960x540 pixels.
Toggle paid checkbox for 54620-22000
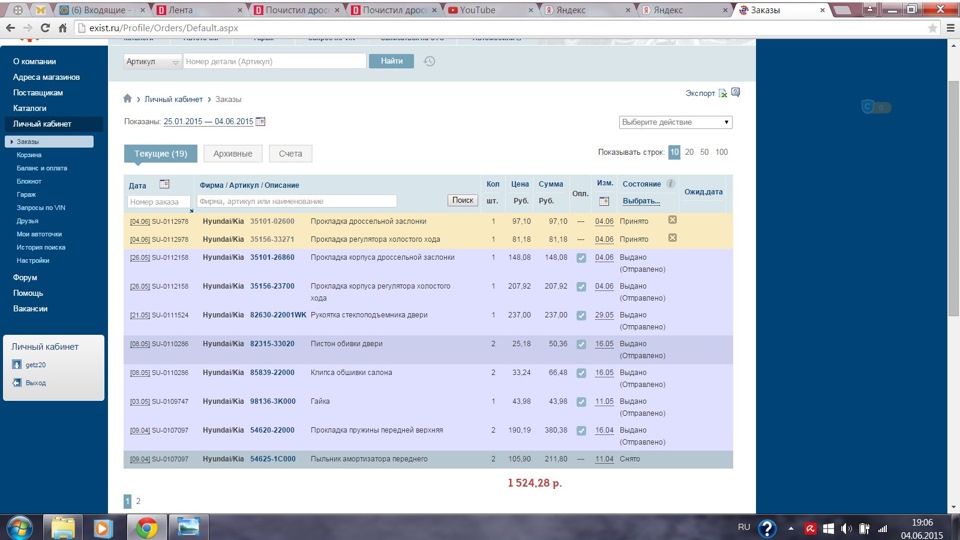(x=581, y=430)
